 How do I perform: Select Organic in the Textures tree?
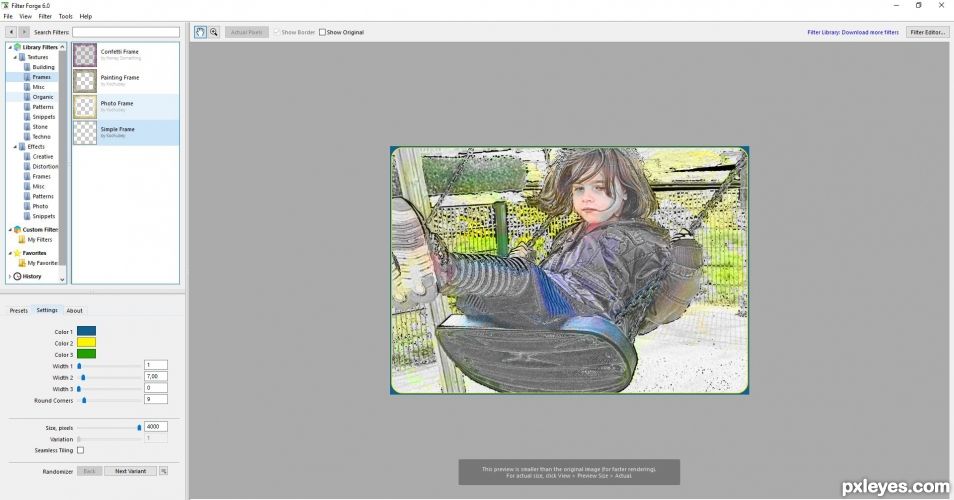(x=43, y=97)
